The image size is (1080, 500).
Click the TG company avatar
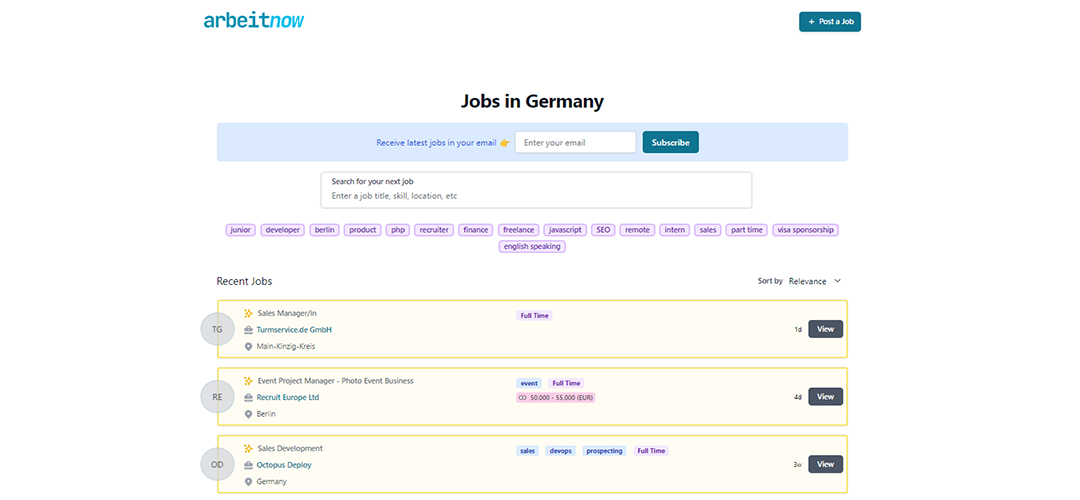pyautogui.click(x=217, y=329)
